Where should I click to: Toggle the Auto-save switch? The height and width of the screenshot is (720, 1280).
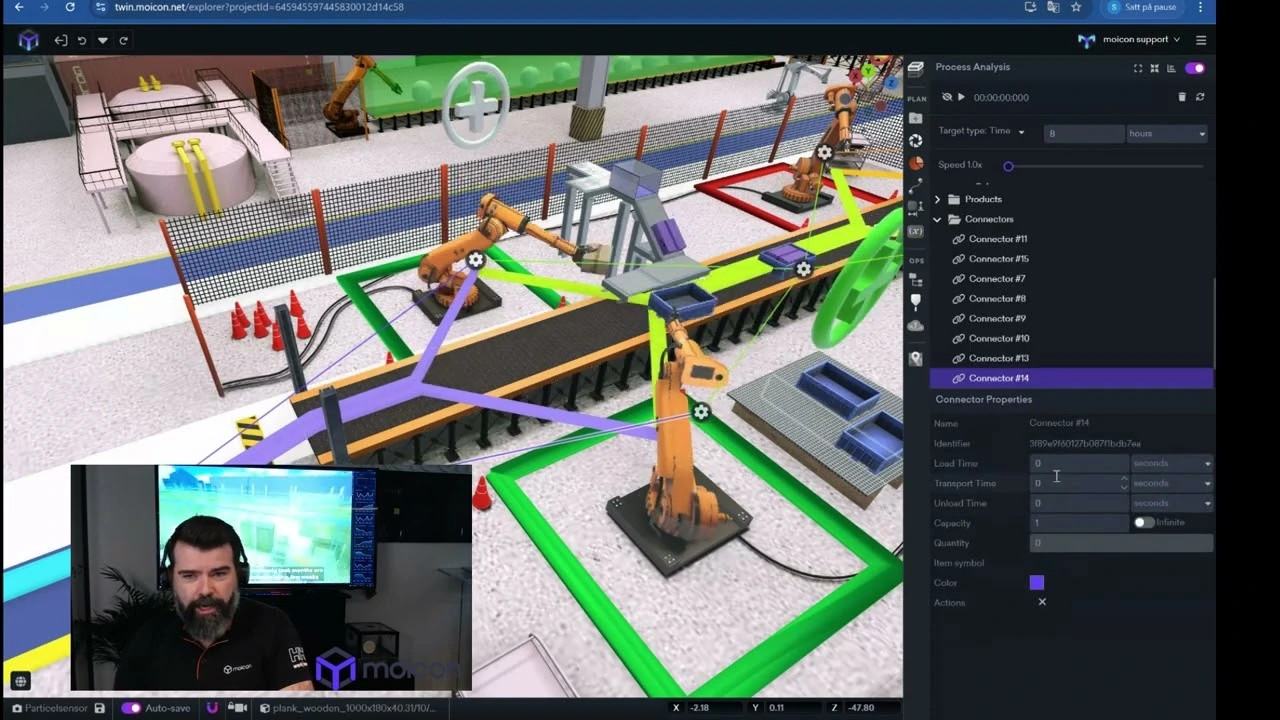(131, 708)
